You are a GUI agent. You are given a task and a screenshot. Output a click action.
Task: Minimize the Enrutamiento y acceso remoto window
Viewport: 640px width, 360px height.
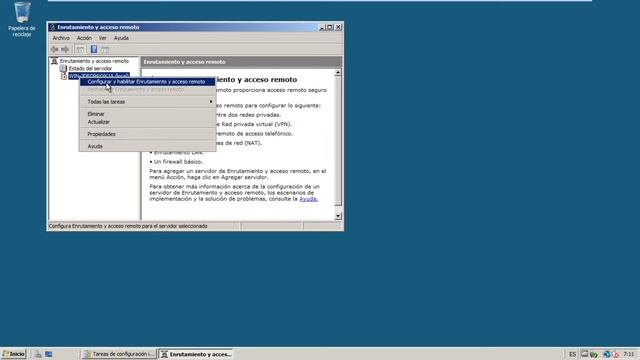322,27
